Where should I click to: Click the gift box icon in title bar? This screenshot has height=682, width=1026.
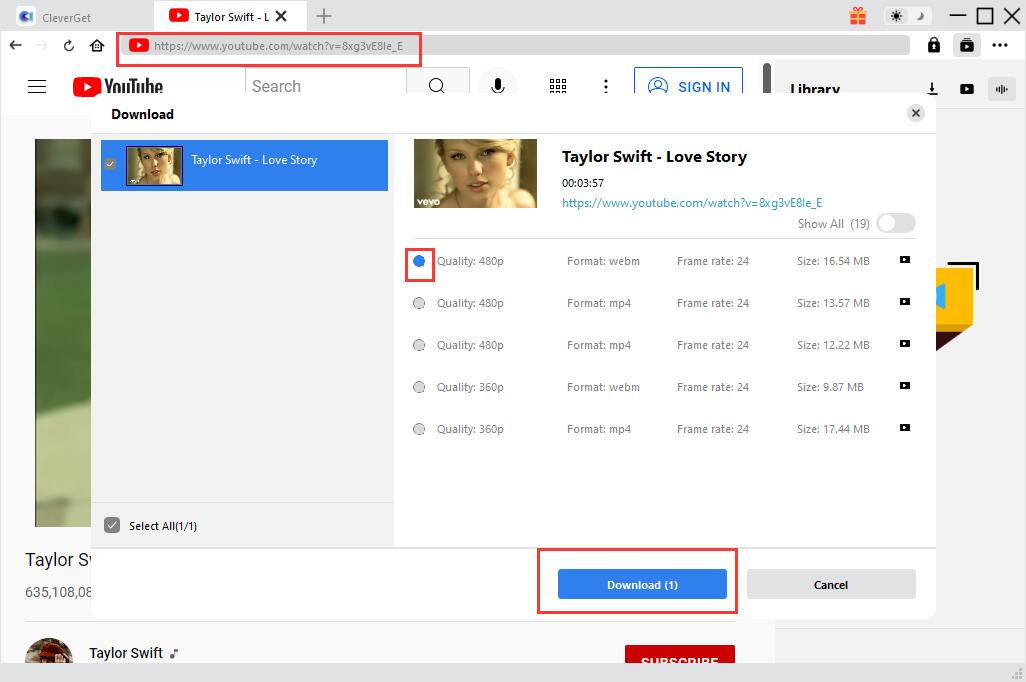tap(858, 16)
